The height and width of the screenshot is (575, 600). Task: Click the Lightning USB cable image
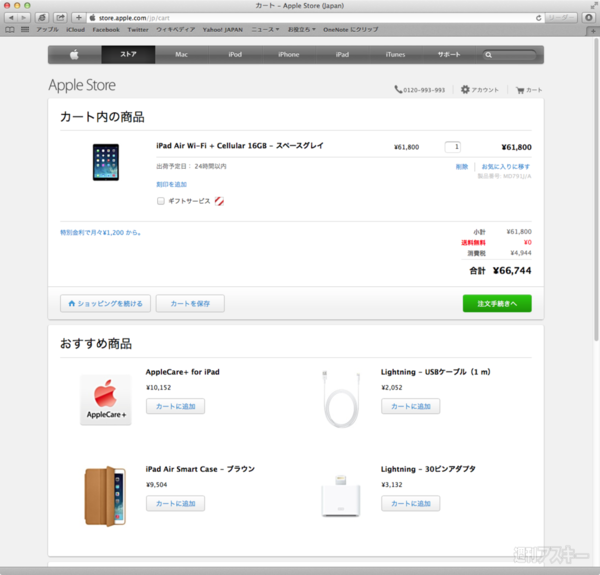(341, 399)
